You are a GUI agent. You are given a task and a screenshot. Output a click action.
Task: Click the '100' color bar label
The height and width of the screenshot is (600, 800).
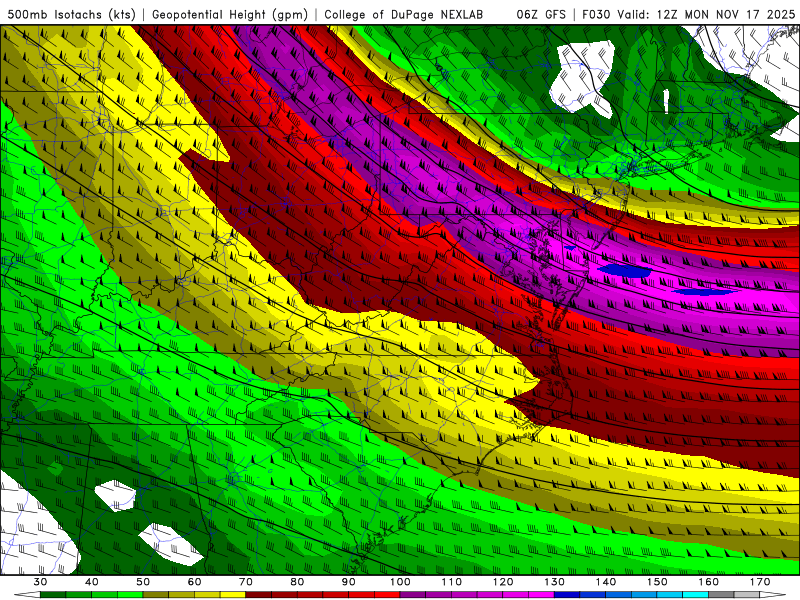401,582
